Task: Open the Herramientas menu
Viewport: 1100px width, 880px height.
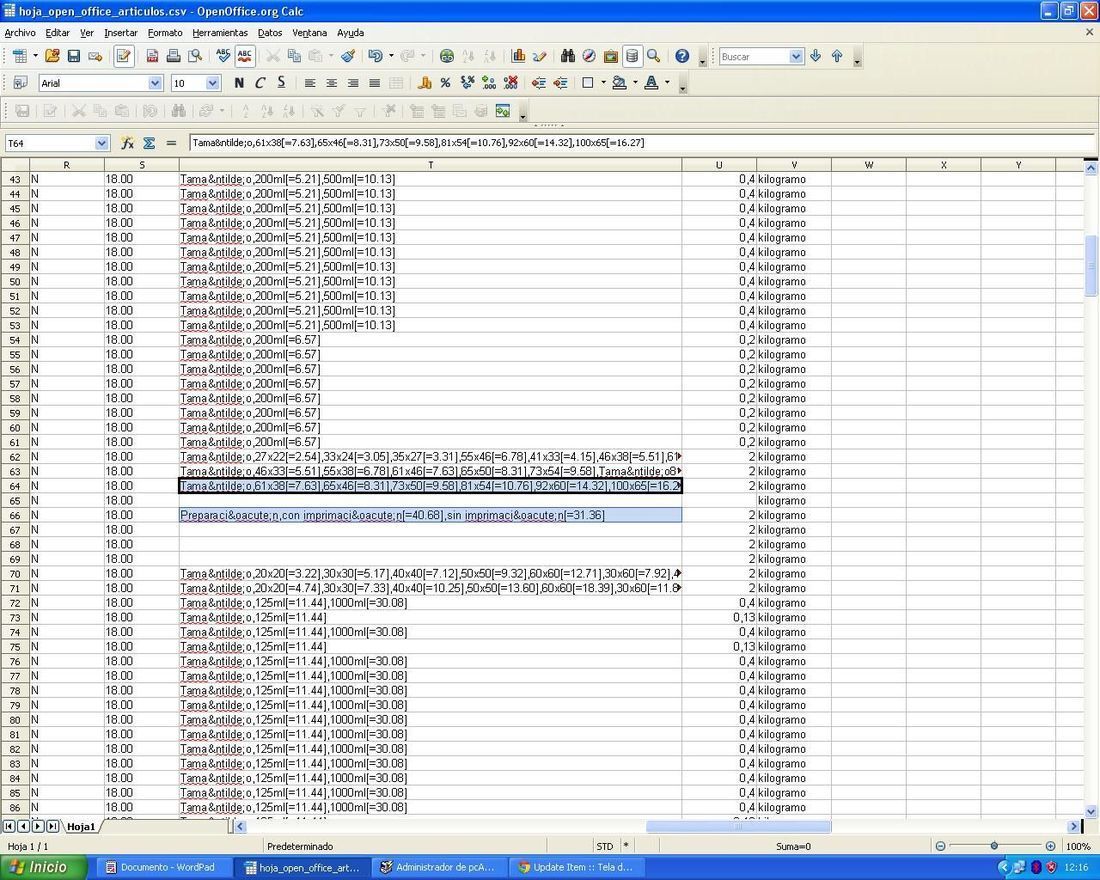Action: (220, 33)
